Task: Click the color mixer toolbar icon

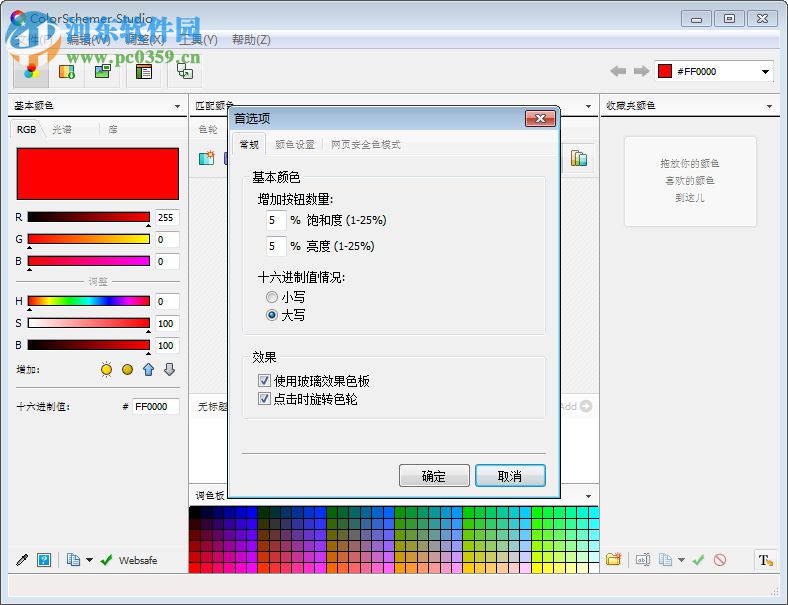Action: click(67, 72)
